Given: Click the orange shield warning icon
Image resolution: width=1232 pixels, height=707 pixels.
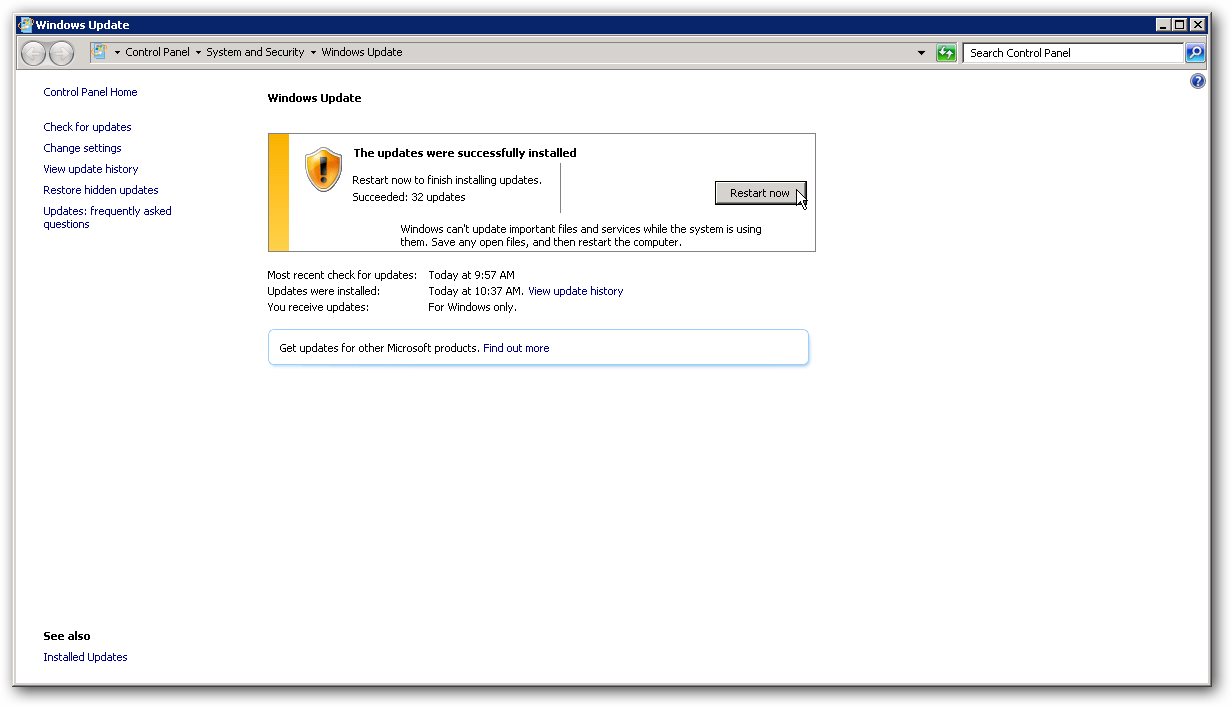Looking at the screenshot, I should point(323,169).
